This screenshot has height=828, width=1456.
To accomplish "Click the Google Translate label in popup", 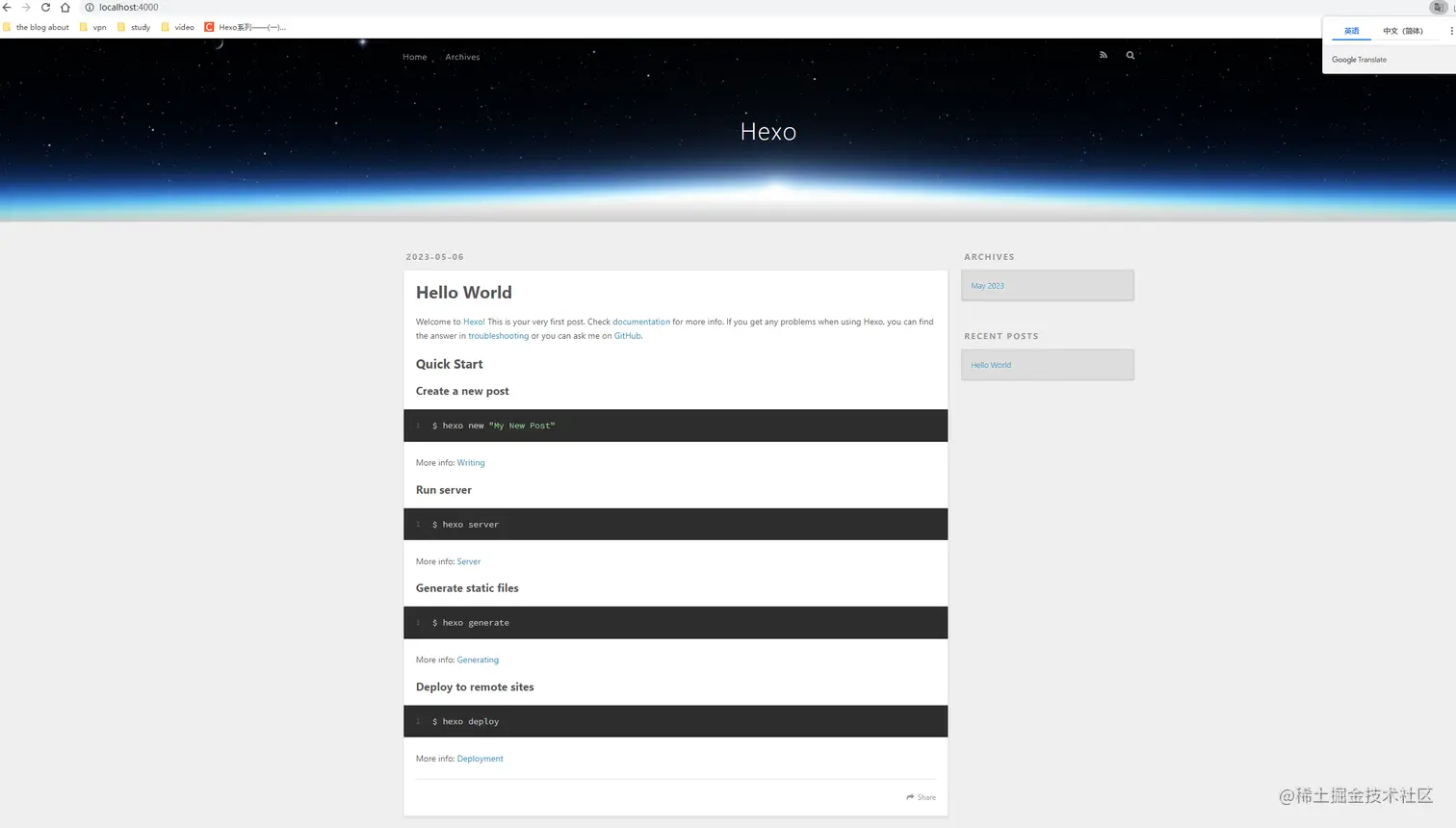I will click(x=1359, y=60).
